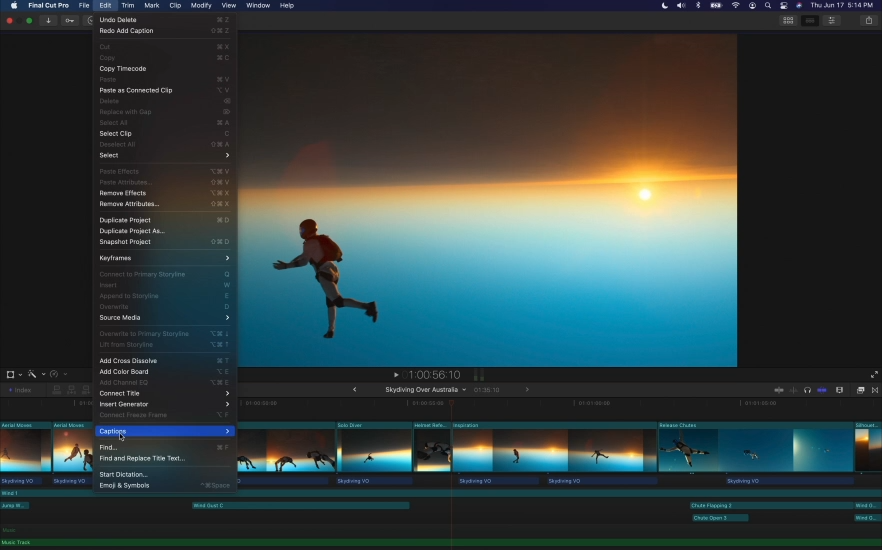This screenshot has width=882, height=550.
Task: Toggle snapping blue icon
Action: click(x=822, y=390)
